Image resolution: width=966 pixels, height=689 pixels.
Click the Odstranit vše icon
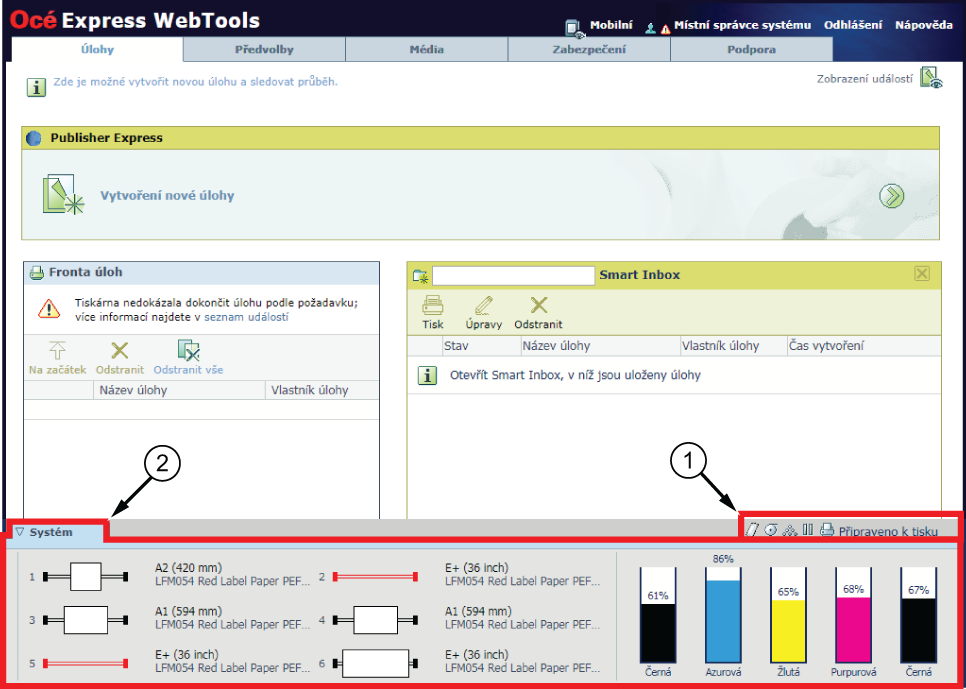click(189, 350)
